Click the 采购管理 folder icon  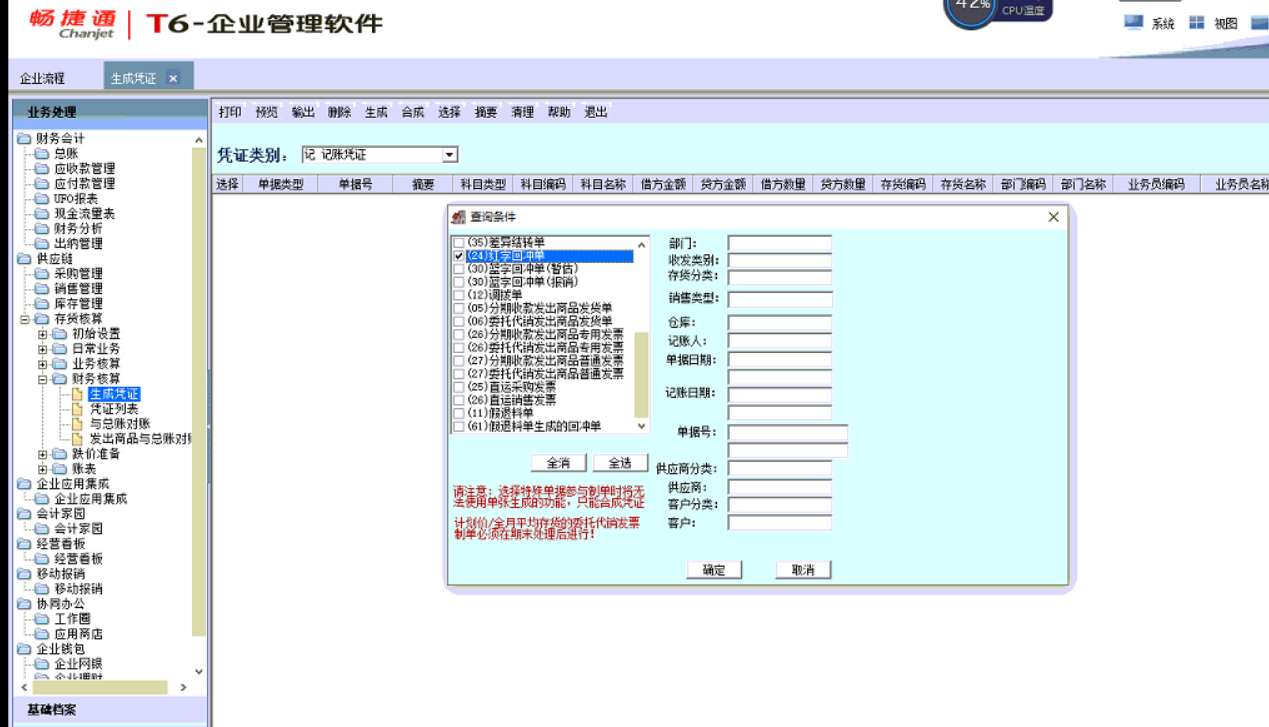click(42, 274)
